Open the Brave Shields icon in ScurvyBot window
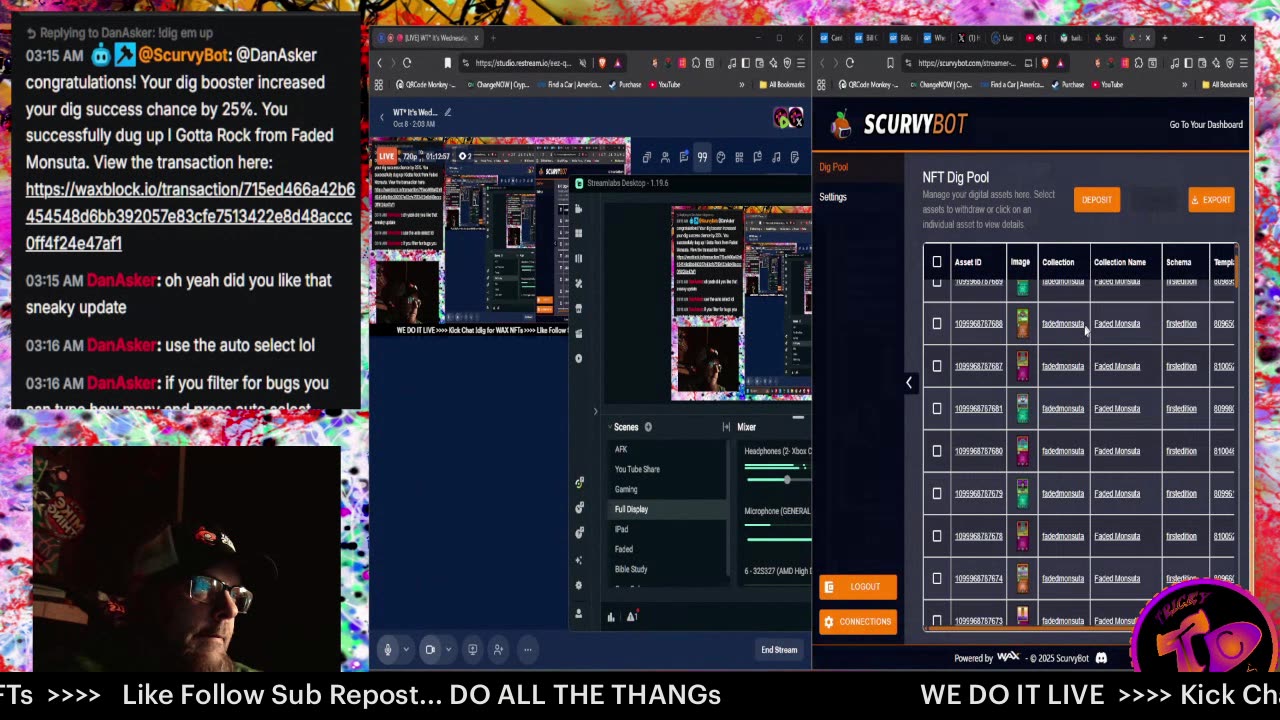The image size is (1280, 720). pyautogui.click(x=1045, y=63)
